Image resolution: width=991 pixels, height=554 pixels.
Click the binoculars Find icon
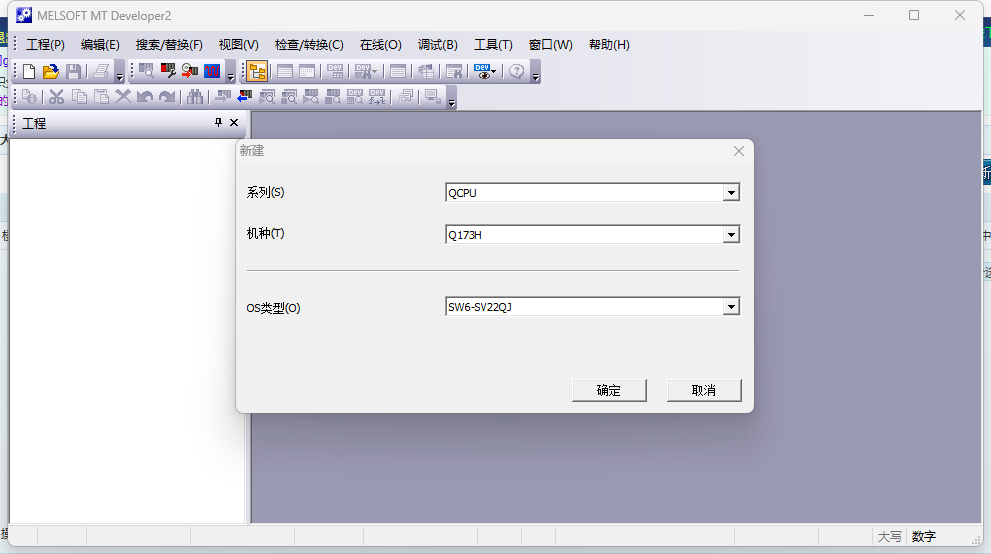194,97
